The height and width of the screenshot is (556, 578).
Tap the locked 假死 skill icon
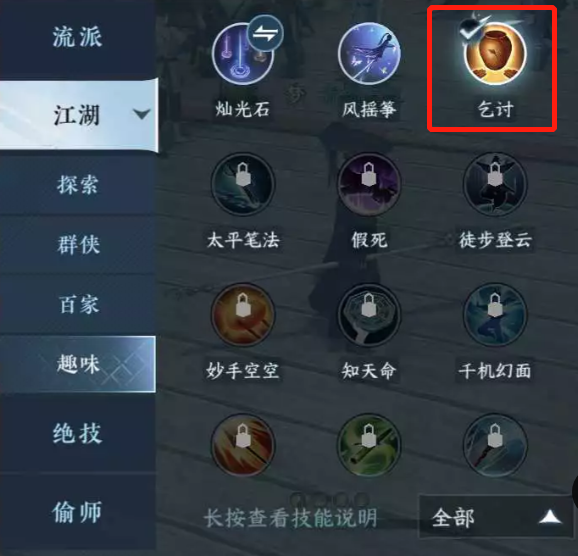(369, 184)
